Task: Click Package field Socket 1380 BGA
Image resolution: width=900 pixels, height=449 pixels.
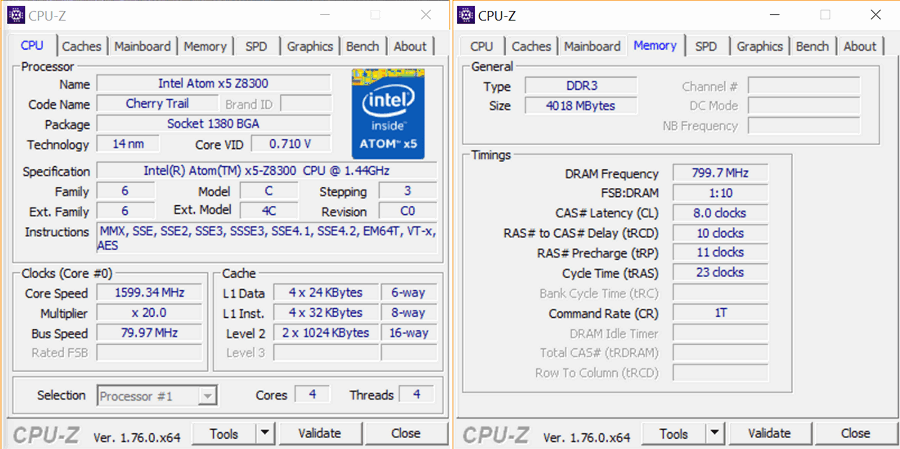Action: tap(214, 124)
